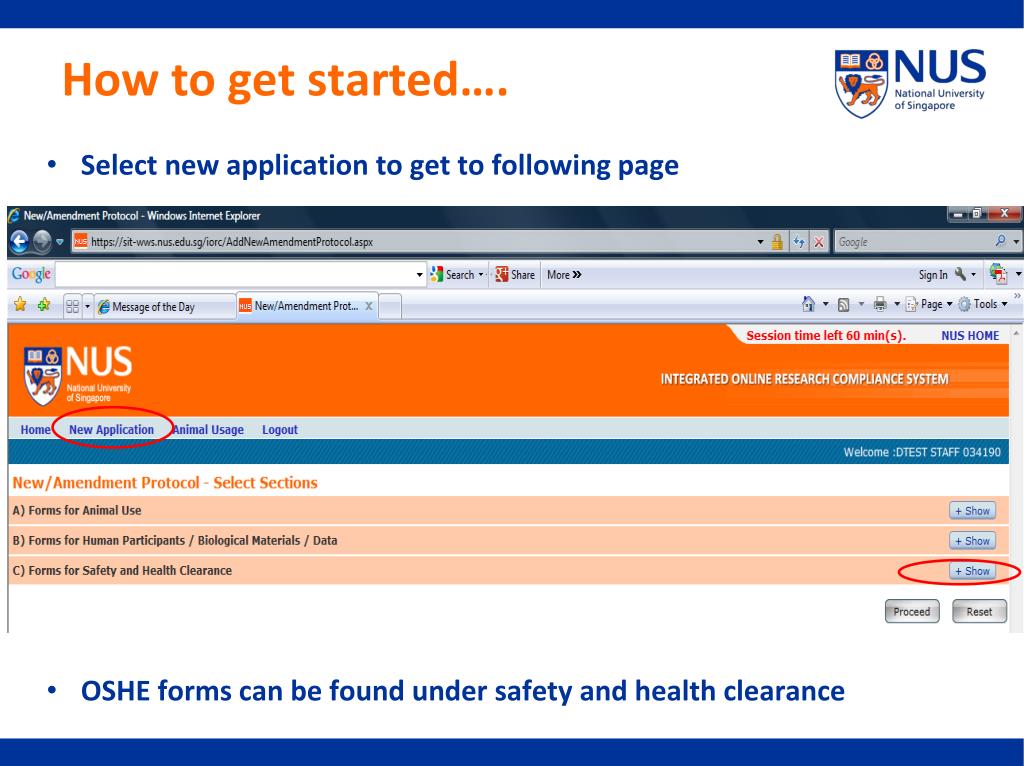
Task: Open the Google toolbar wrench settings icon
Action: 960,274
